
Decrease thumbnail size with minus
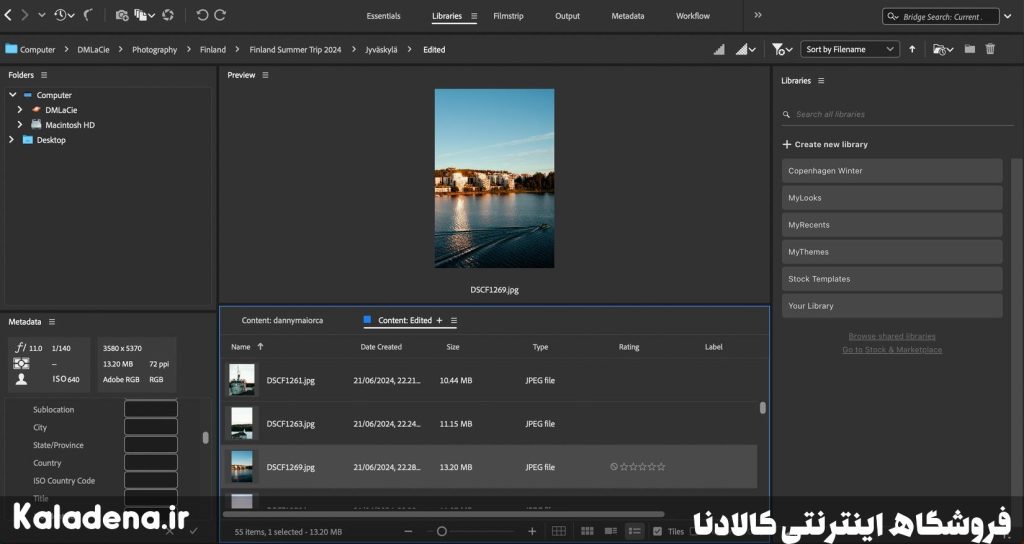point(408,532)
